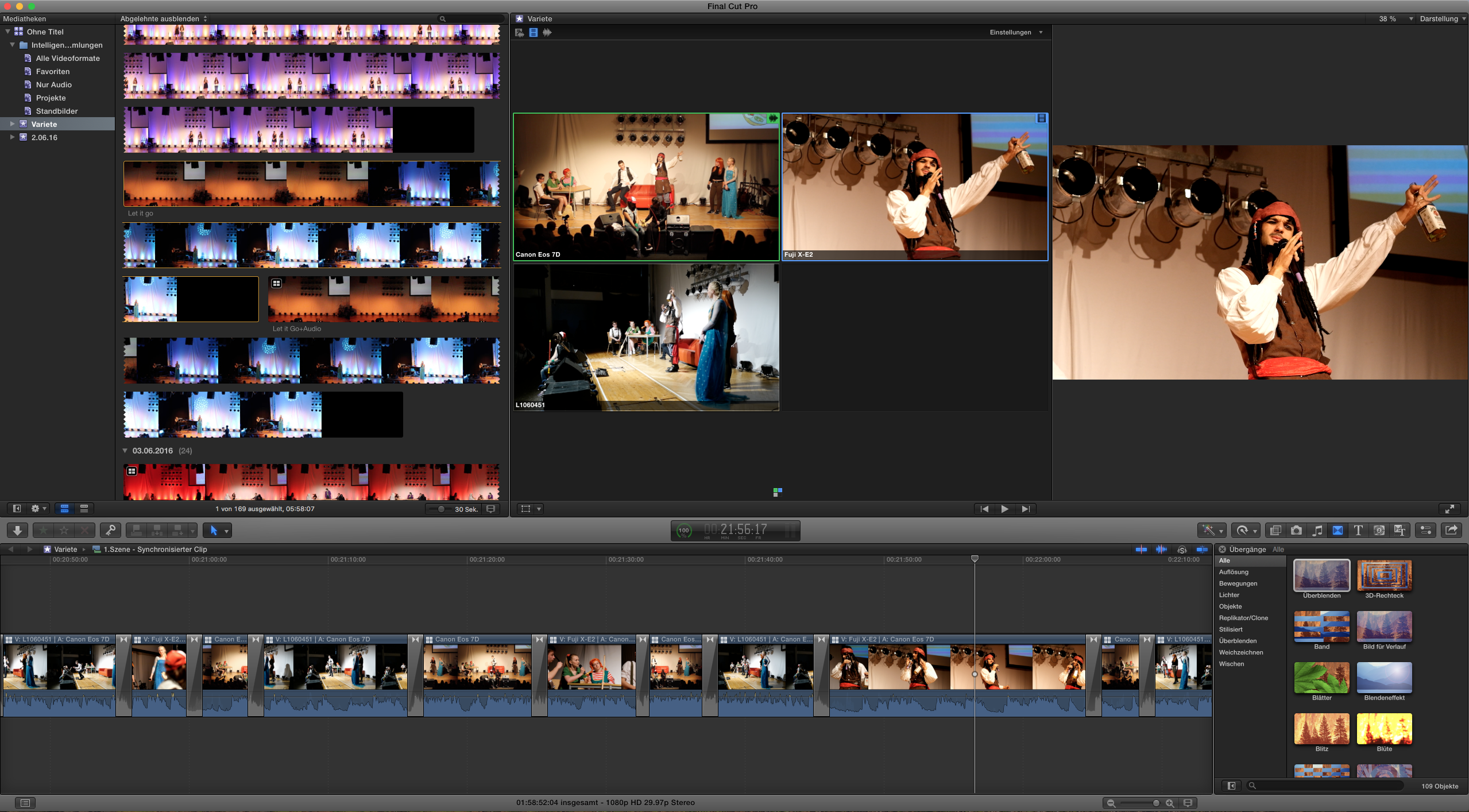Screen dimensions: 1469x812
Task: Open the enhancements magic wand menu
Action: point(1212,531)
